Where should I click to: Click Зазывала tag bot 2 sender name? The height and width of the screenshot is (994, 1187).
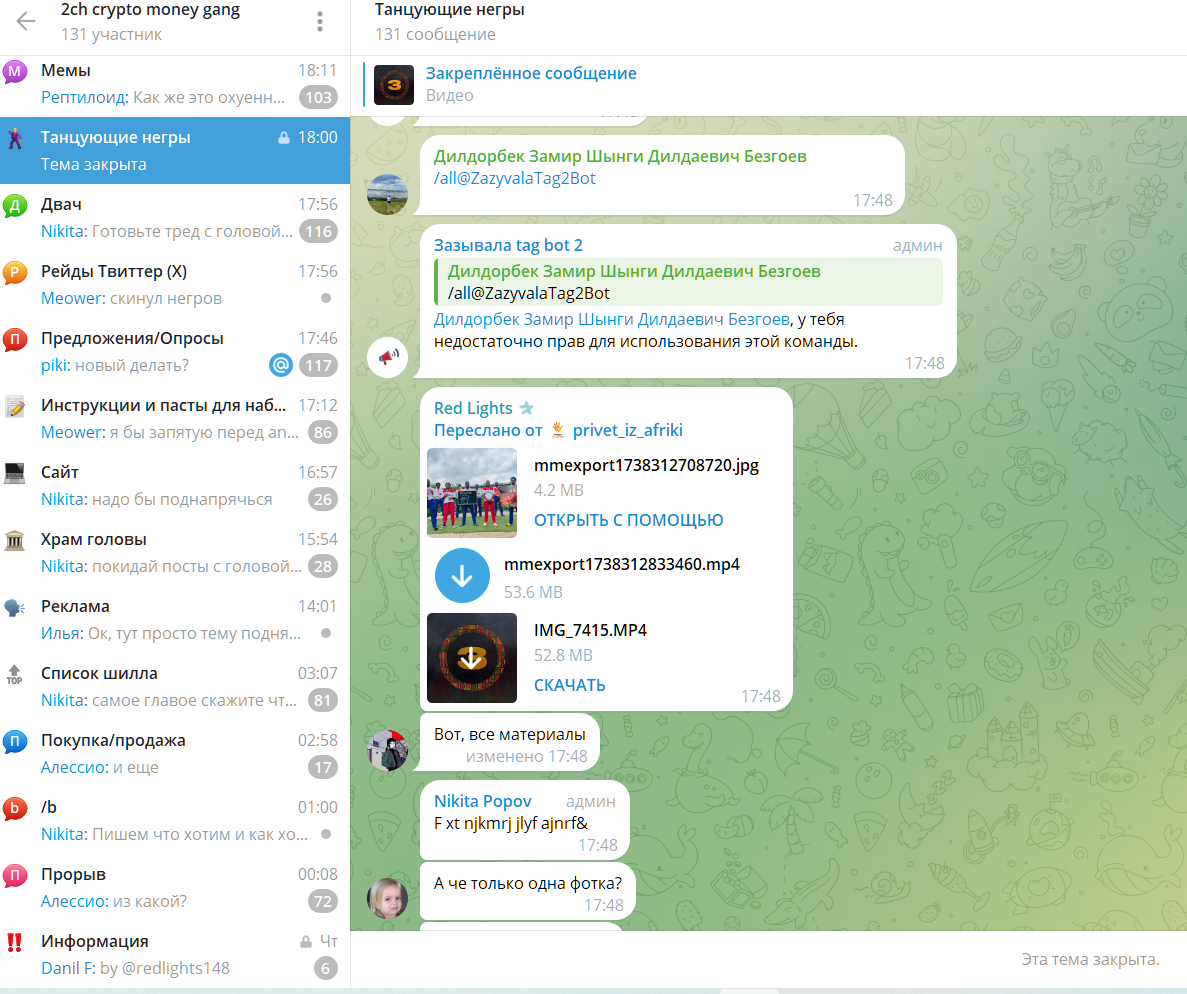508,245
